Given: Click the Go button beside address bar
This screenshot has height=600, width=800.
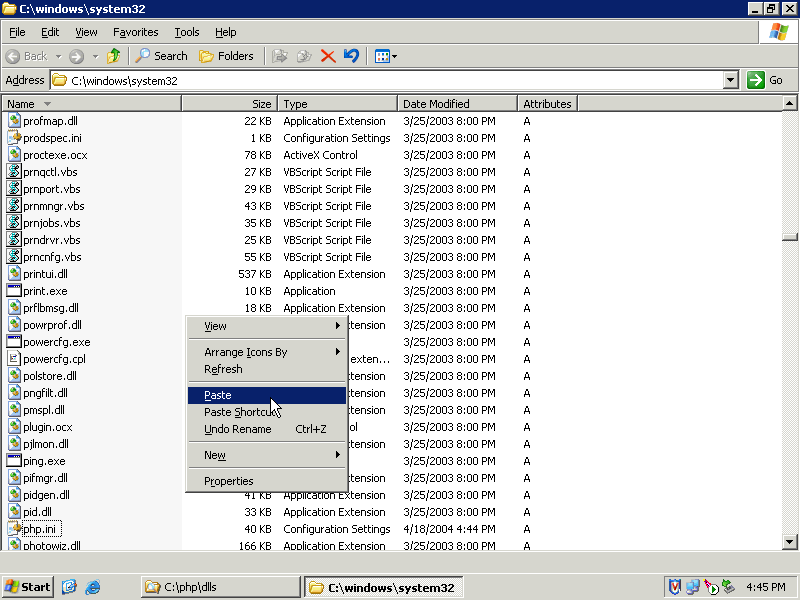Looking at the screenshot, I should 766,80.
